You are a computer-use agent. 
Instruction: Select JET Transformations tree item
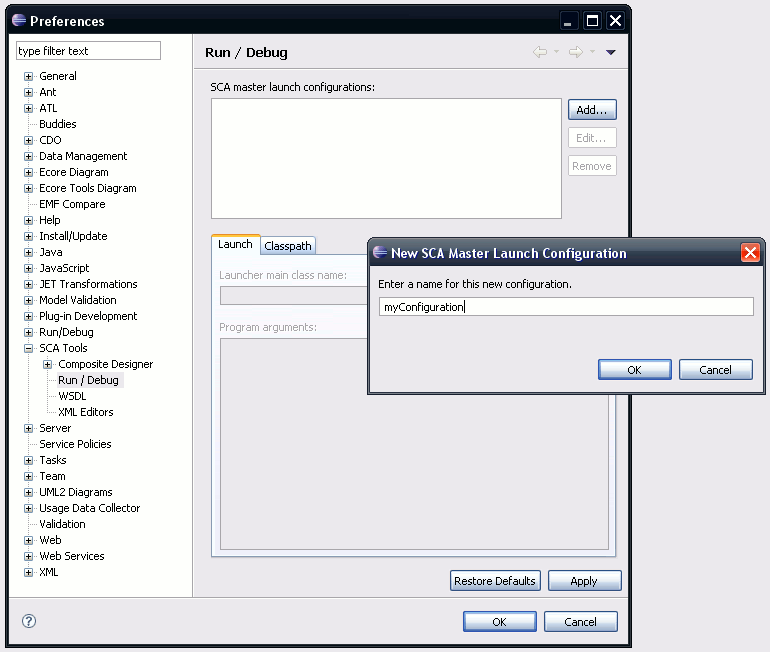[x=88, y=284]
